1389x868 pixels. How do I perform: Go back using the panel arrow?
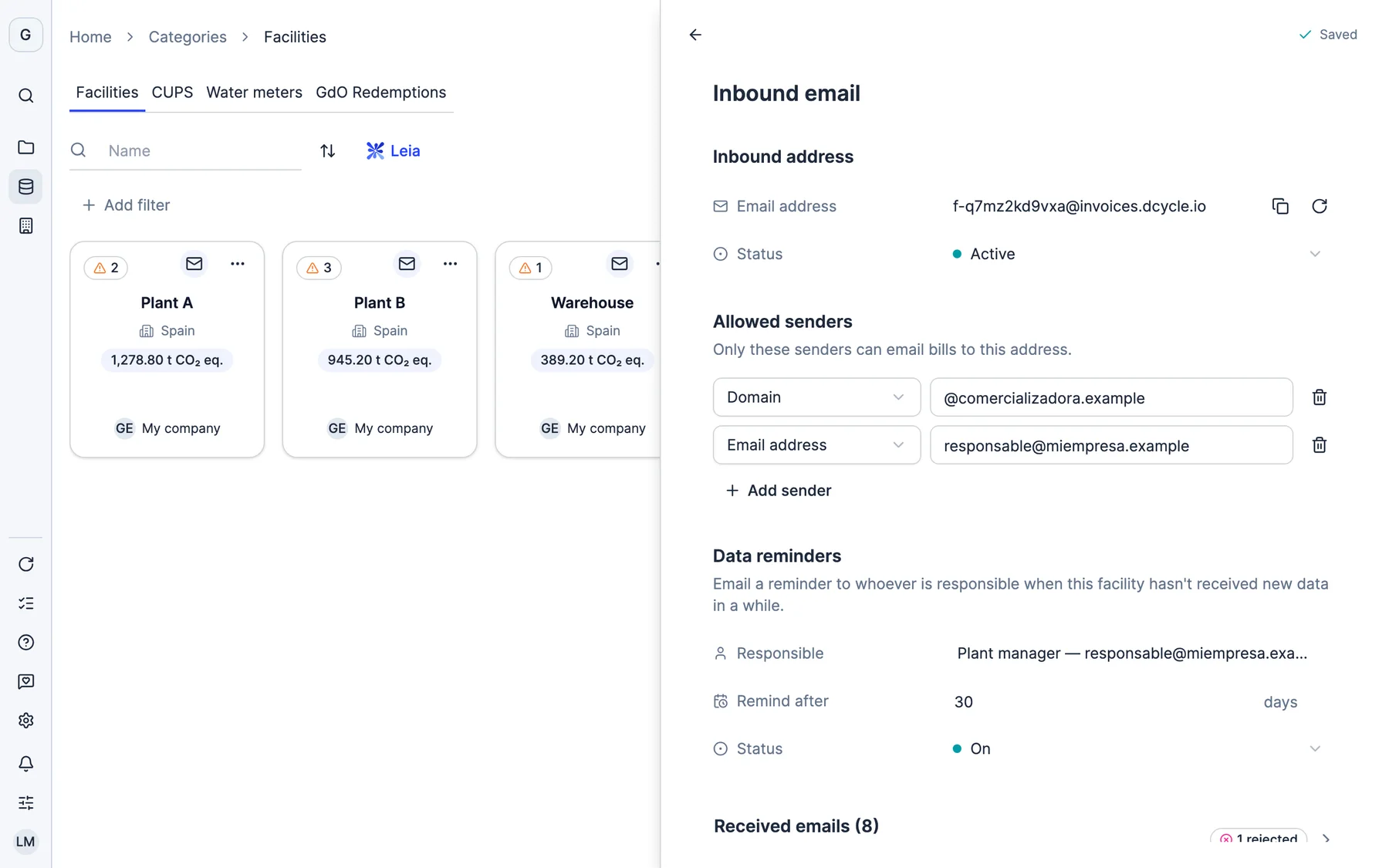pyautogui.click(x=695, y=35)
